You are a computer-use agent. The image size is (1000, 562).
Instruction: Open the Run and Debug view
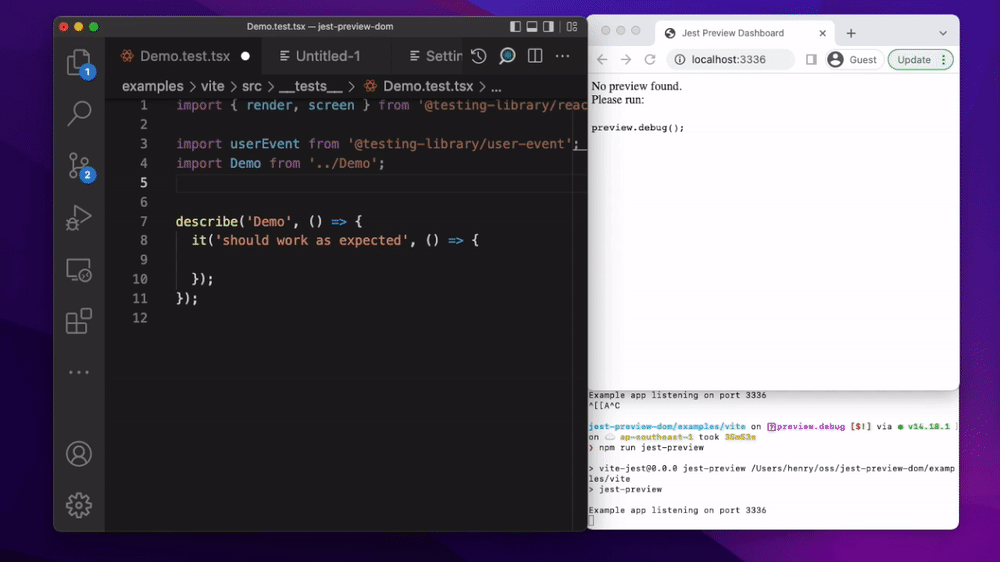coord(79,218)
